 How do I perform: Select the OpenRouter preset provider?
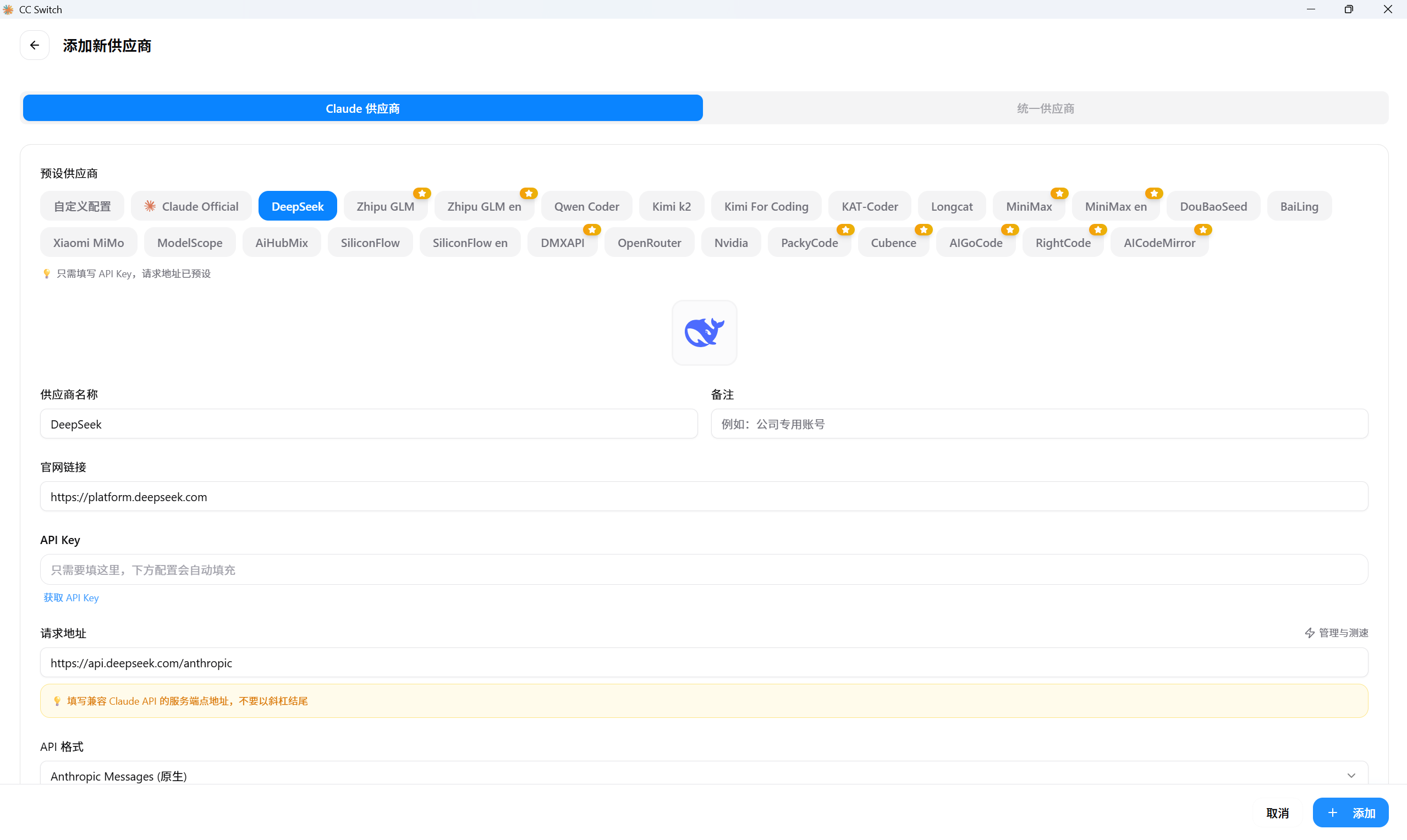pos(649,242)
